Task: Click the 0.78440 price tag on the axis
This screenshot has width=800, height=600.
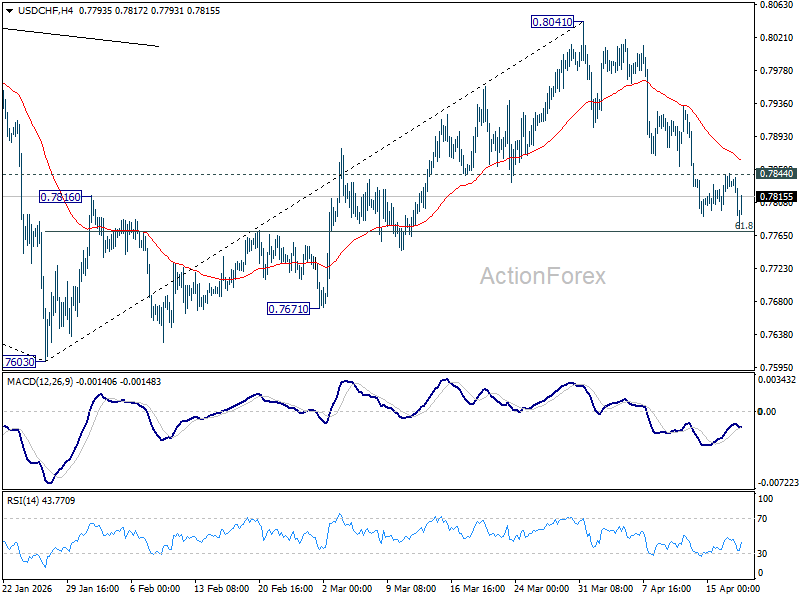Action: (x=776, y=173)
